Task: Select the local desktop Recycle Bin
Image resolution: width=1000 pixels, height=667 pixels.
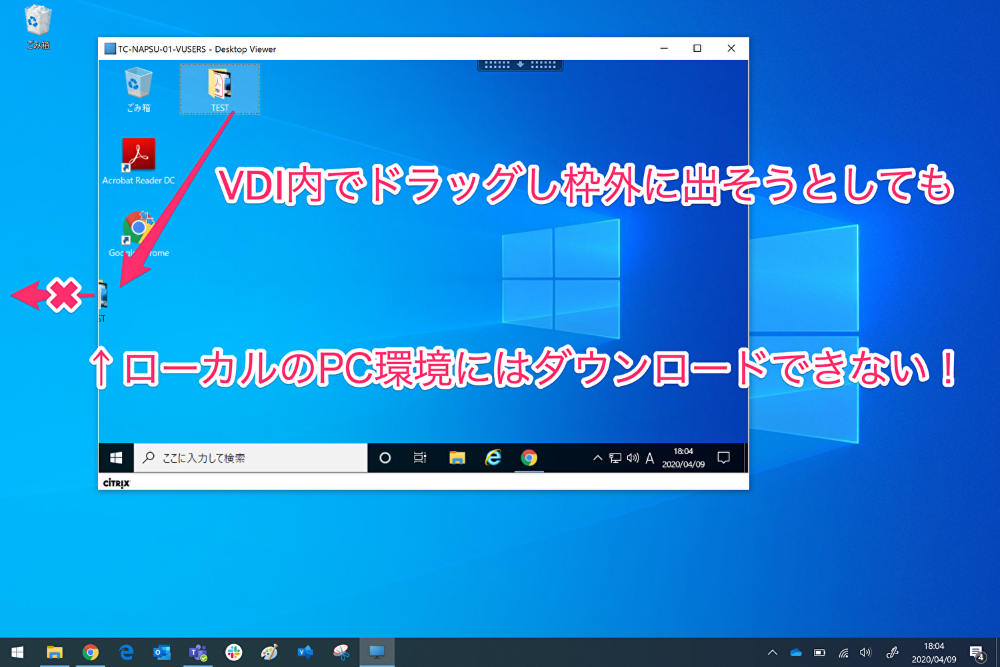Action: pyautogui.click(x=38, y=27)
